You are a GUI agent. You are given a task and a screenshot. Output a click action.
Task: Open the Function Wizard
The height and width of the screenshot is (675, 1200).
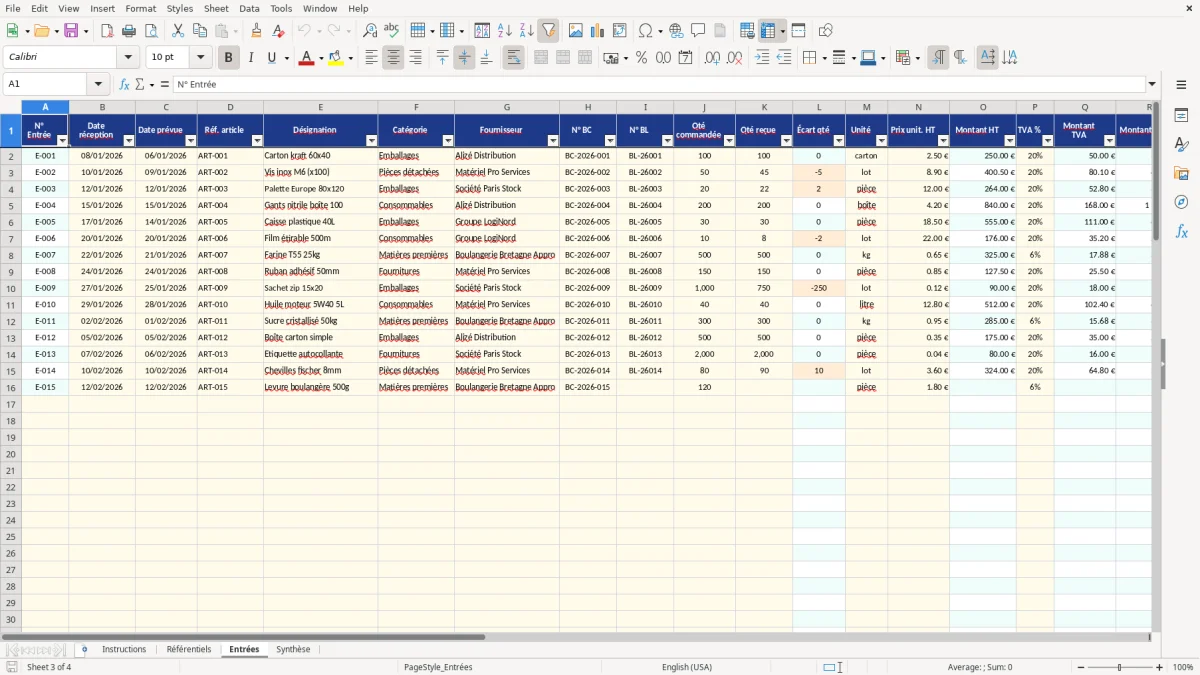[125, 84]
